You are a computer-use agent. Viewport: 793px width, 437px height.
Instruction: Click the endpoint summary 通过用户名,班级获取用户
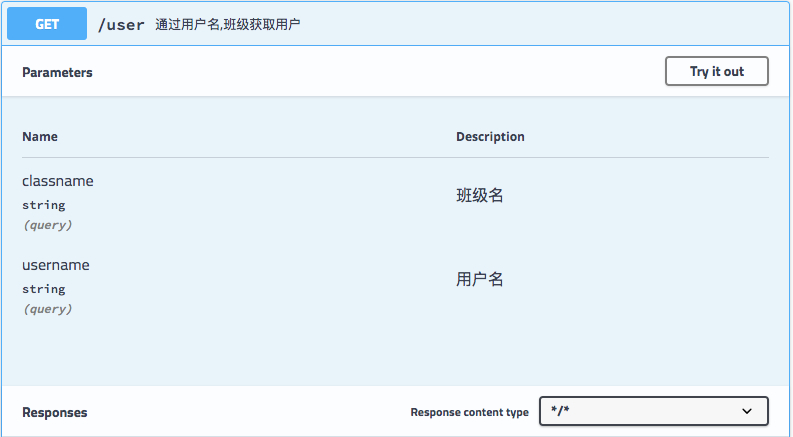228,25
